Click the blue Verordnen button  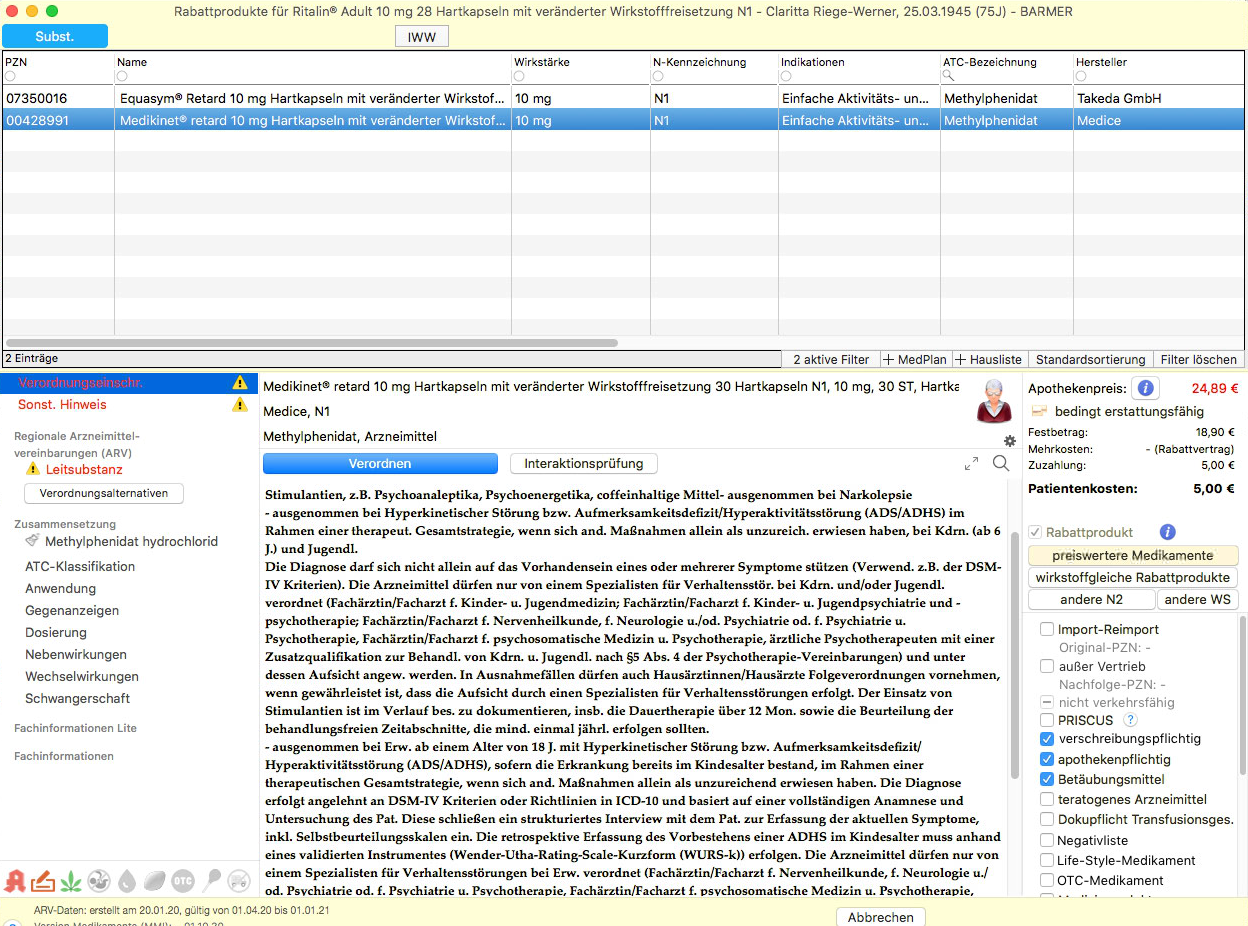coord(380,464)
